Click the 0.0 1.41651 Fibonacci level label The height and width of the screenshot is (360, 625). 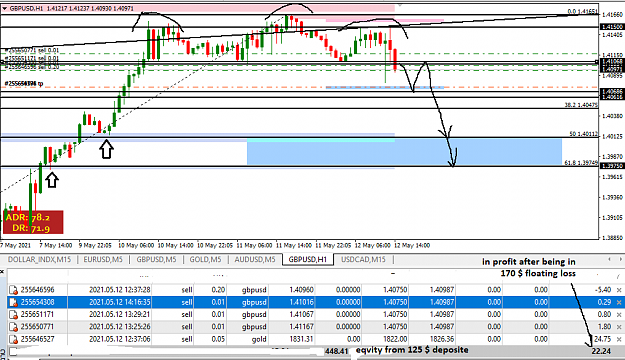tap(583, 12)
